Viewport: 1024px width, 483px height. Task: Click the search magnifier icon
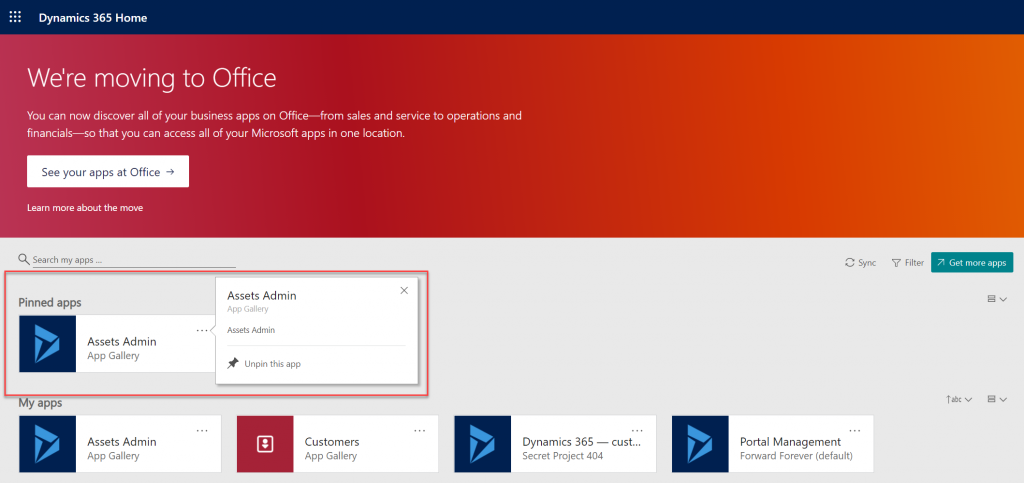(x=24, y=259)
